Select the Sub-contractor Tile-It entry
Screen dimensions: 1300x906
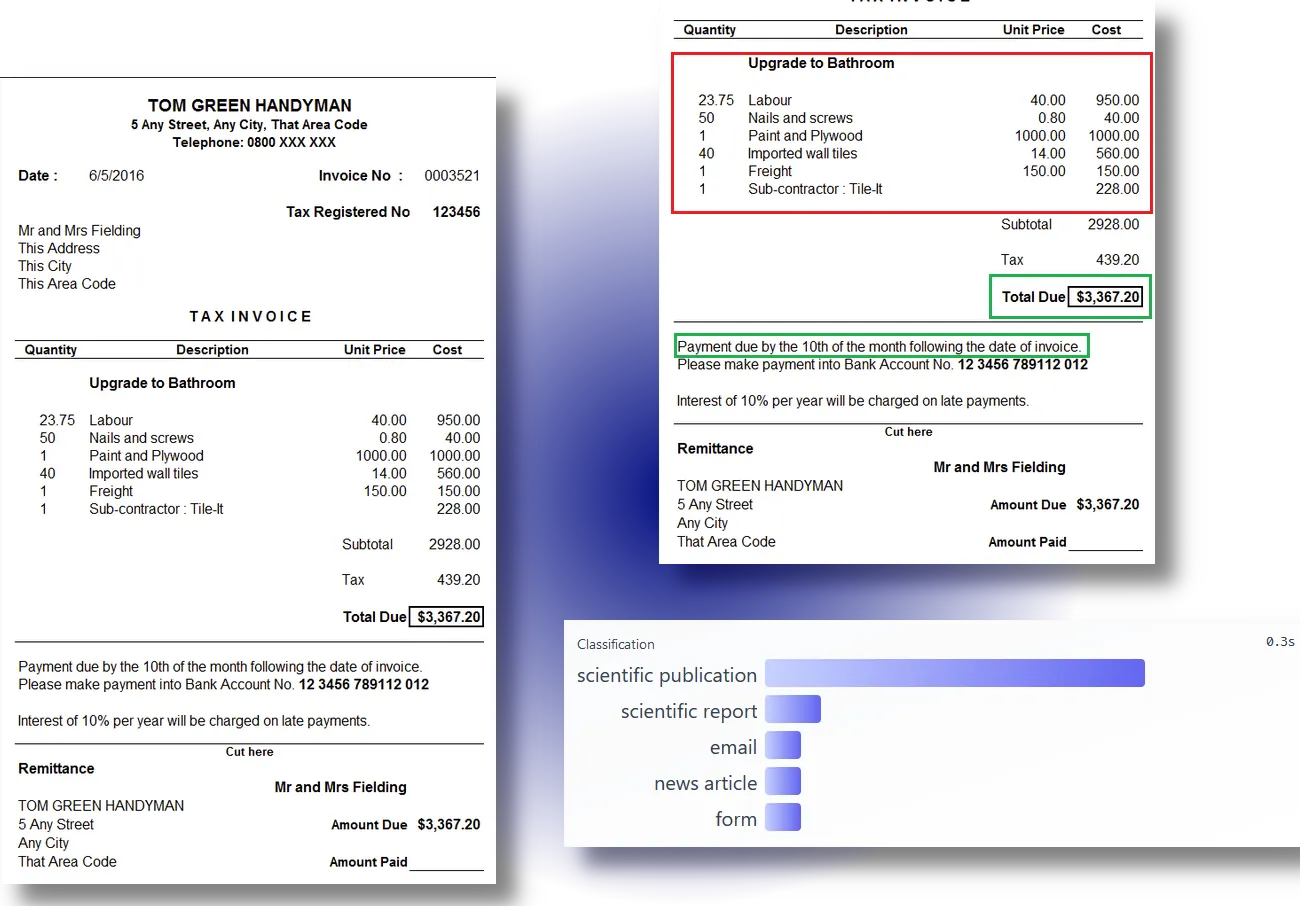[156, 509]
